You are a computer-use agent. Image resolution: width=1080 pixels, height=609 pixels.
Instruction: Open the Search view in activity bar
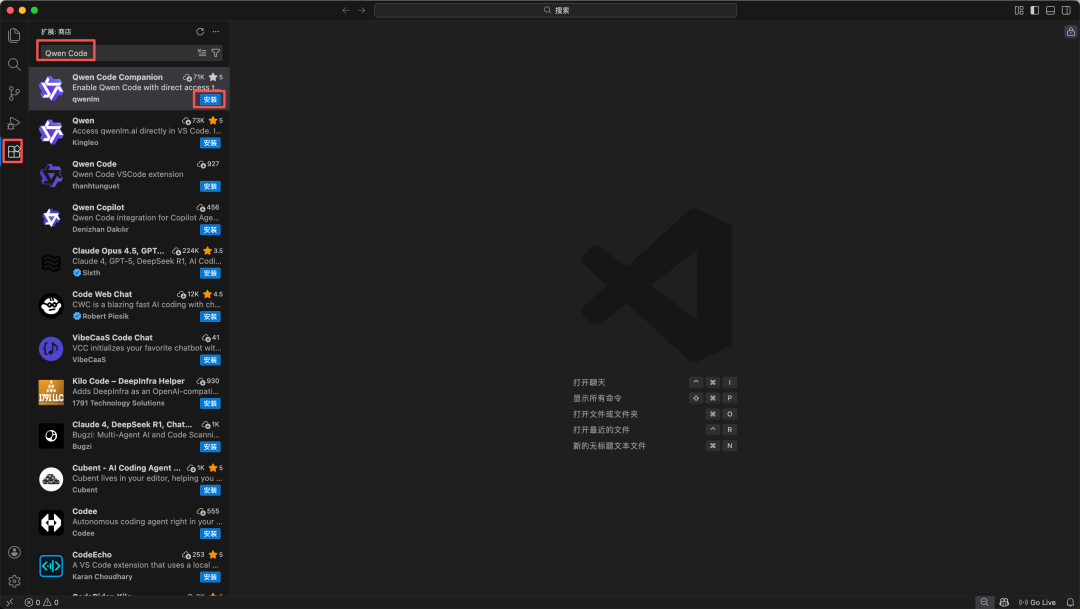pyautogui.click(x=14, y=64)
